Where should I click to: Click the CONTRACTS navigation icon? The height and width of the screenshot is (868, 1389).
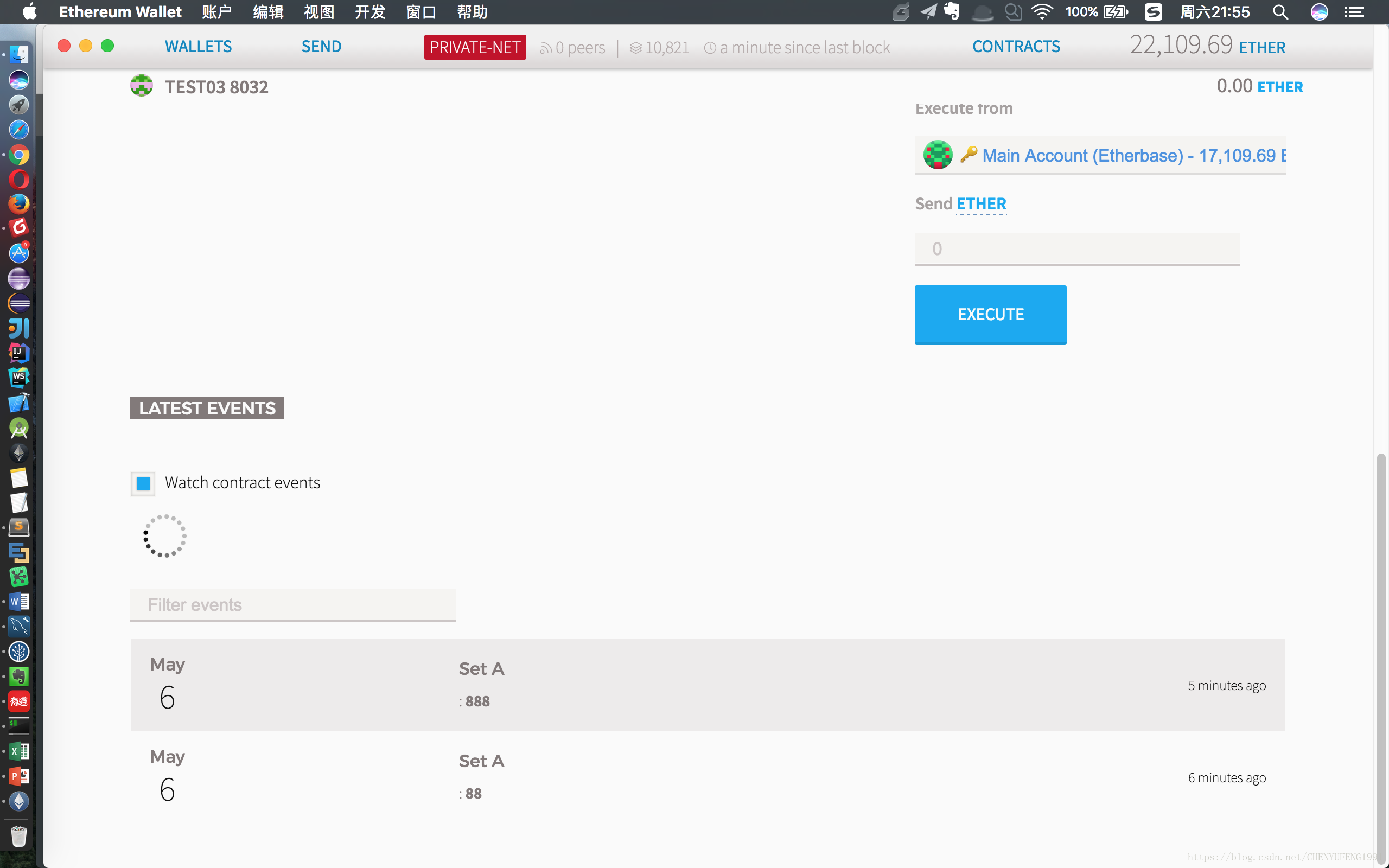click(x=1016, y=46)
